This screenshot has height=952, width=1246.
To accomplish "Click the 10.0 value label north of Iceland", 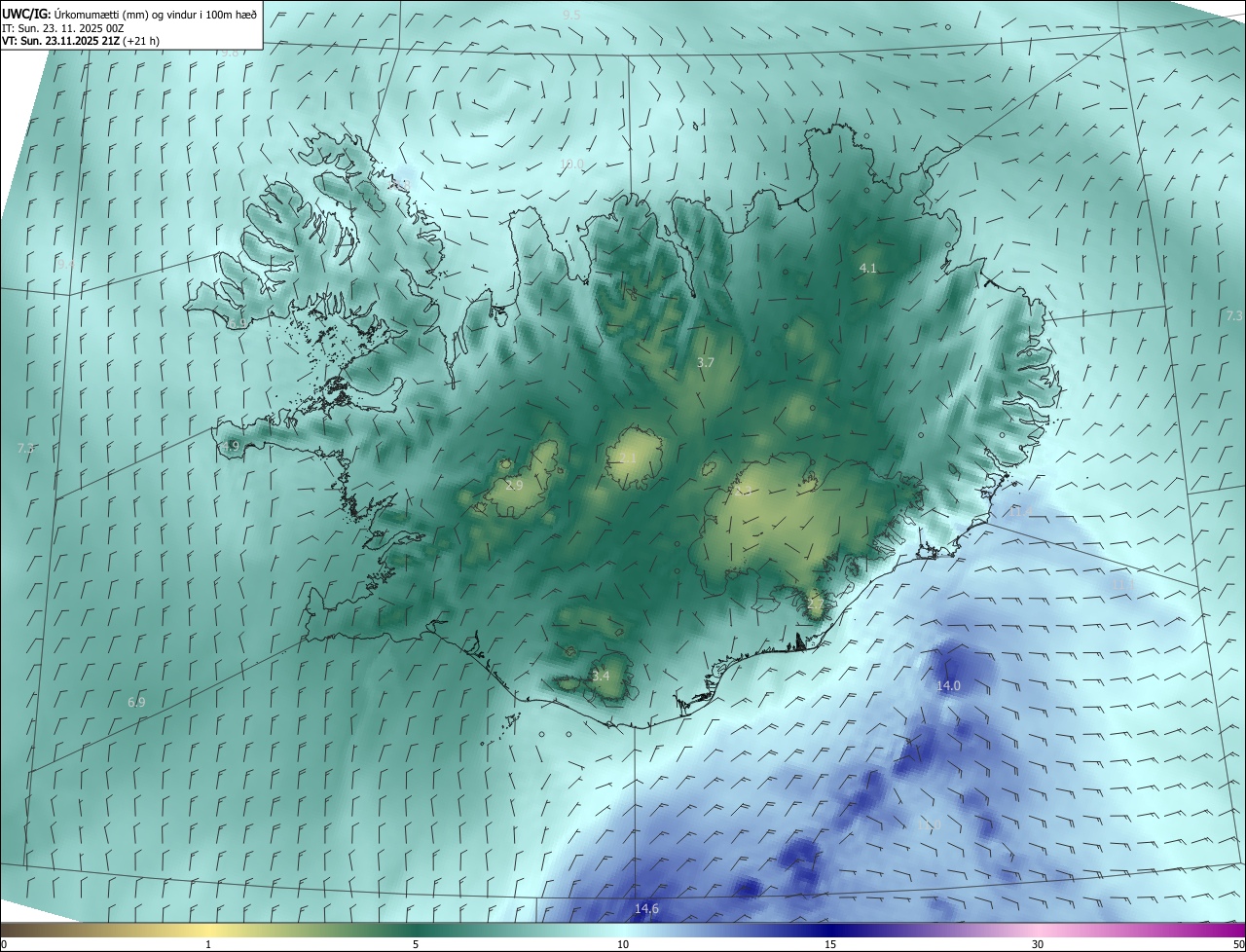I will [x=571, y=165].
